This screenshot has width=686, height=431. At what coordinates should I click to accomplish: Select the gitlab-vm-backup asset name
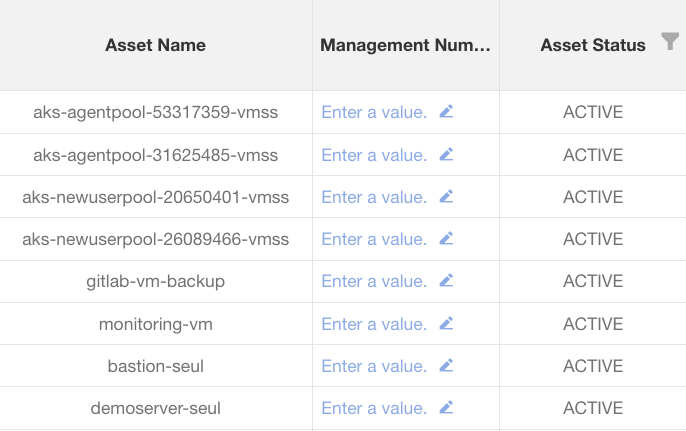click(155, 281)
